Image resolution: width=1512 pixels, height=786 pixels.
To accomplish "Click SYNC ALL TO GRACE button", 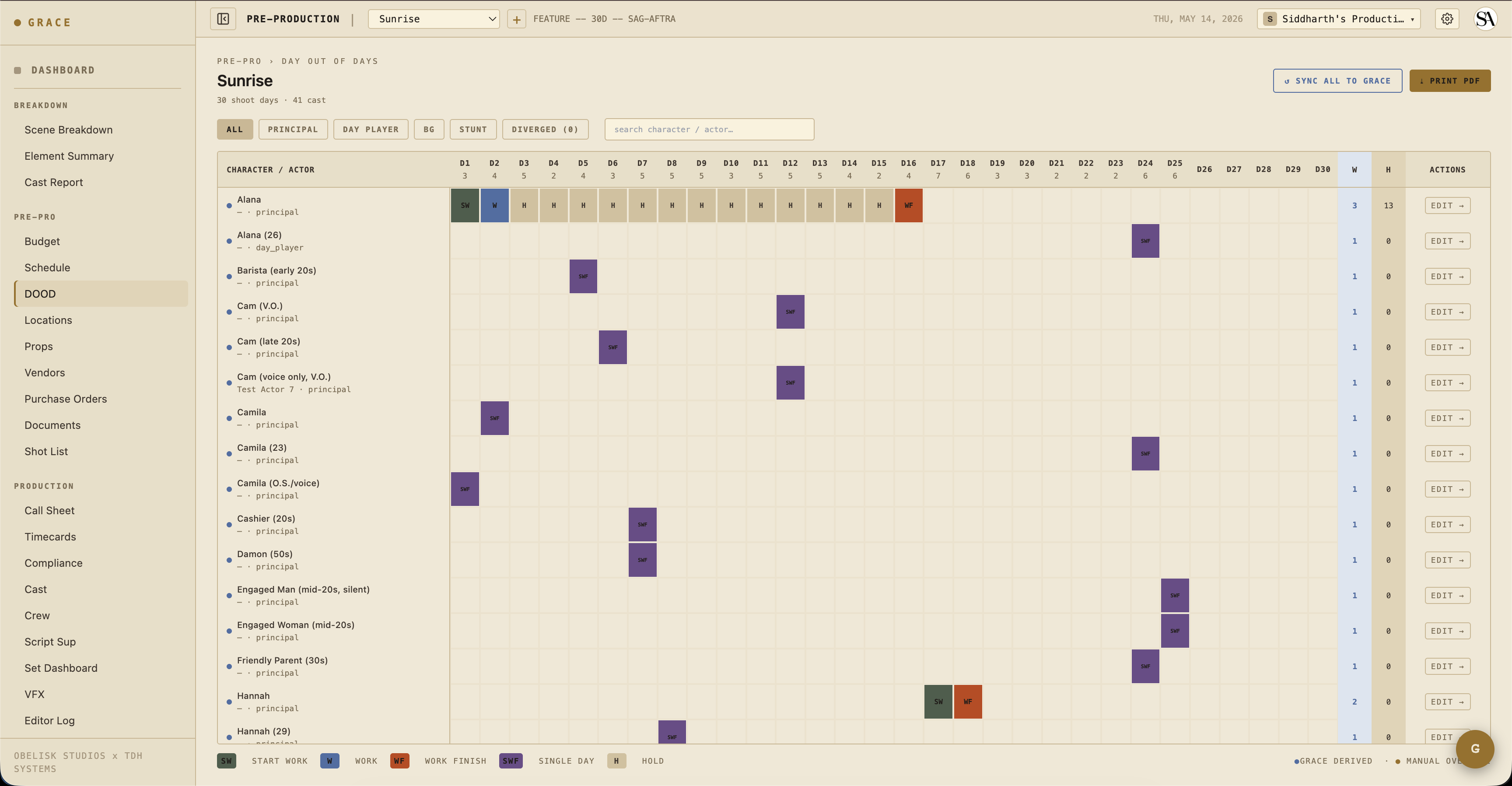I will 1337,81.
